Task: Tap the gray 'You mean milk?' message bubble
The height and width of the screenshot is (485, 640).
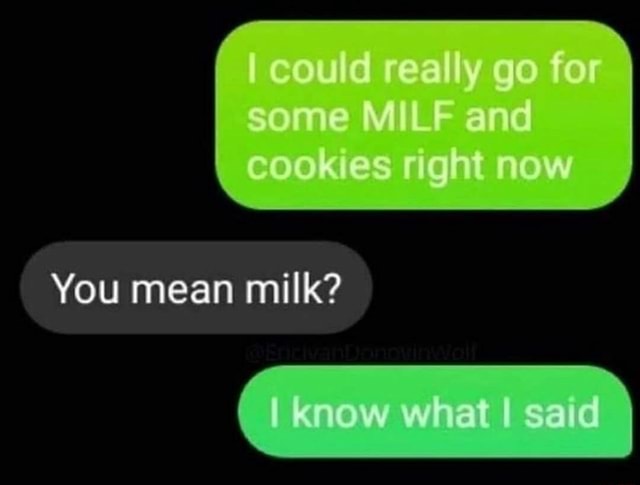Action: click(196, 287)
